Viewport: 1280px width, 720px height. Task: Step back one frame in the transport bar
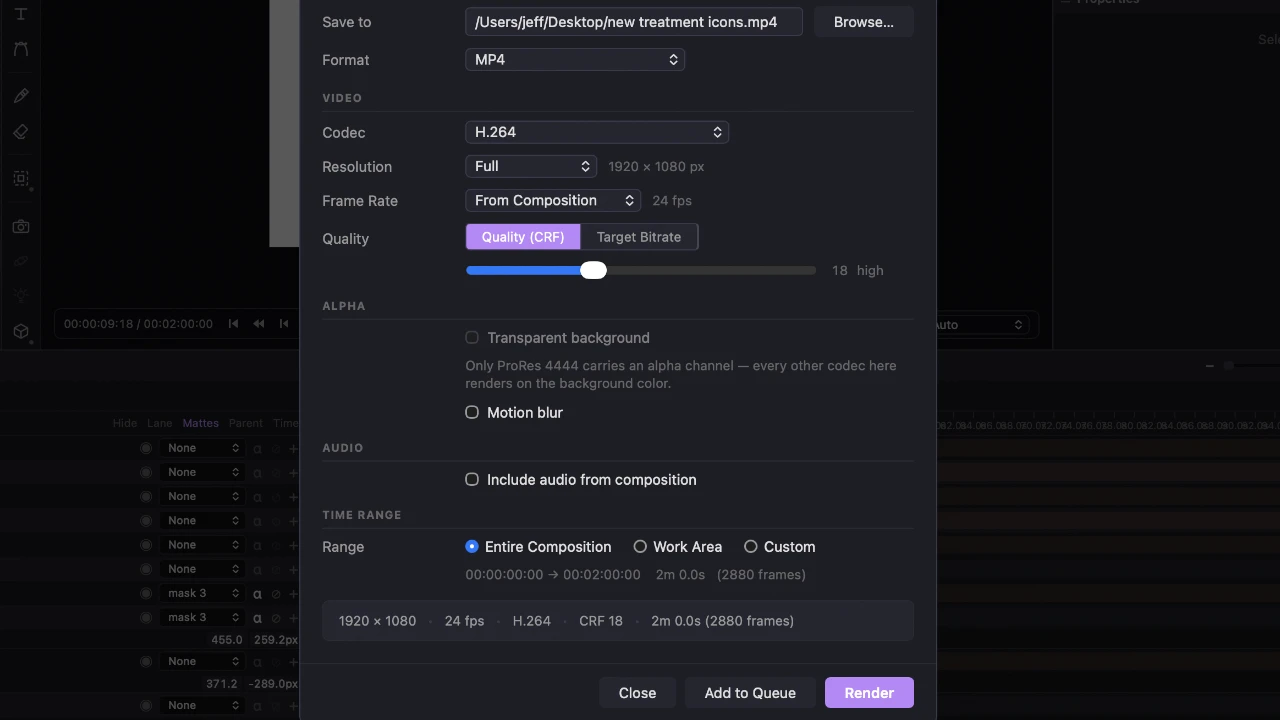click(284, 324)
